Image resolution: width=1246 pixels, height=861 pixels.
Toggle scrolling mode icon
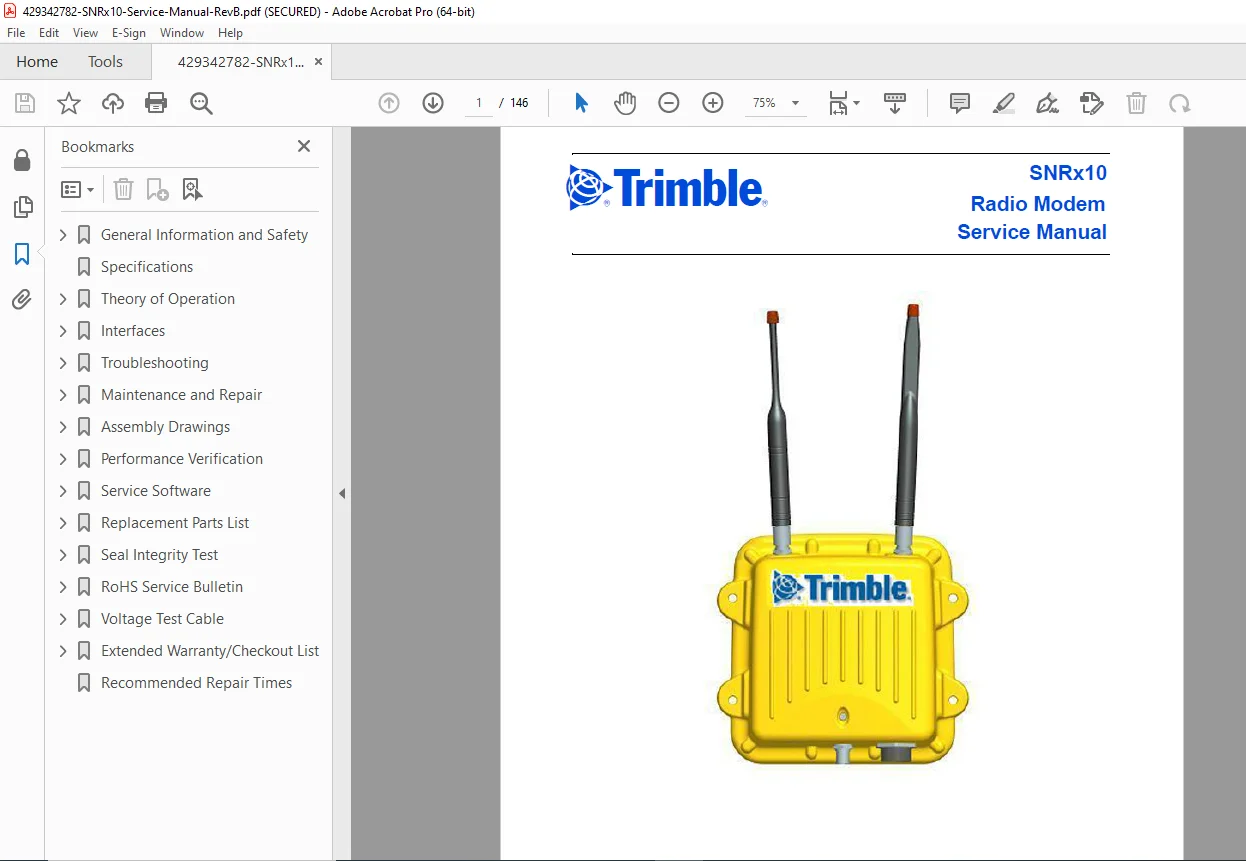pyautogui.click(x=895, y=103)
